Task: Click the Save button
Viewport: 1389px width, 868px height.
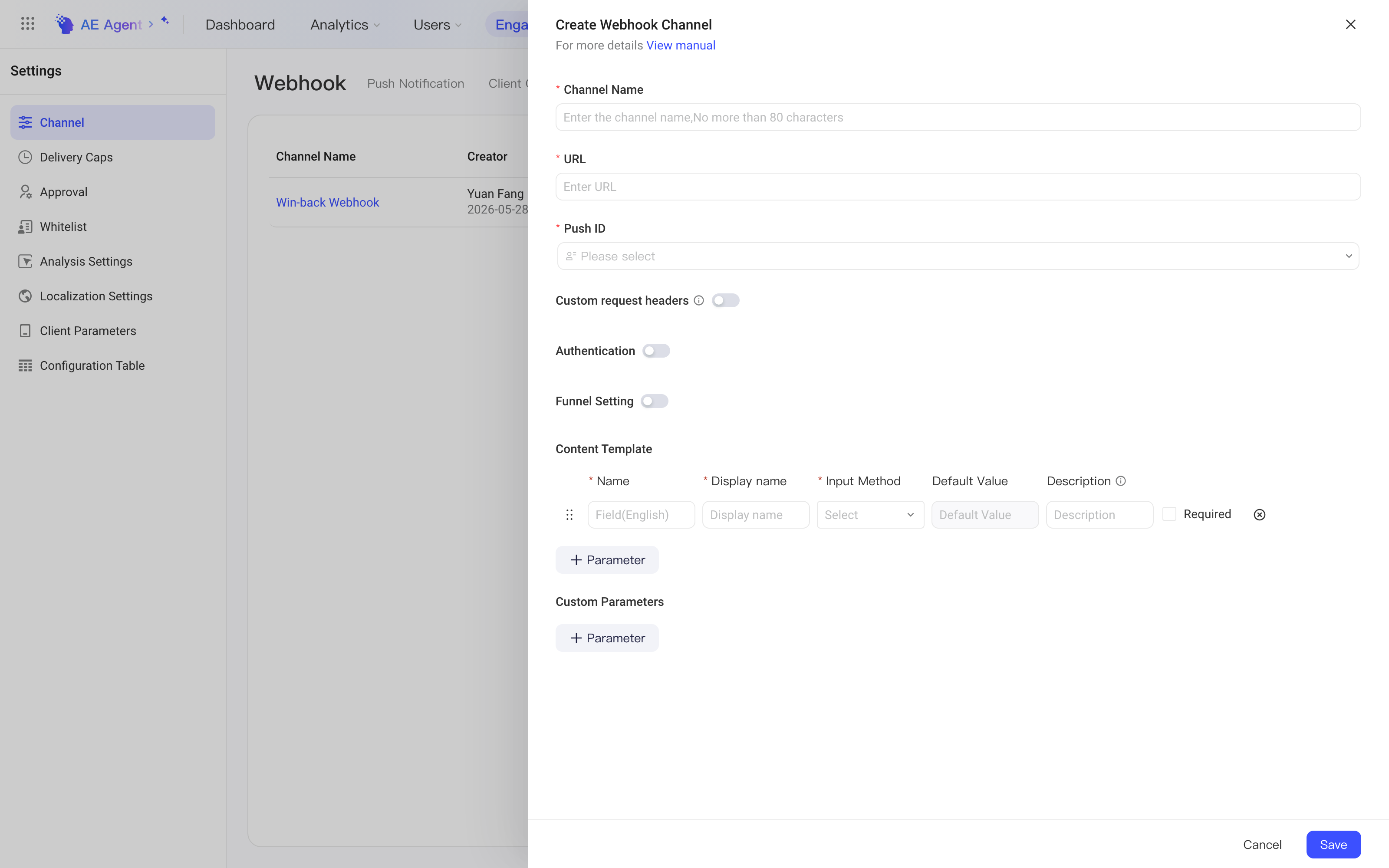Action: click(1333, 845)
